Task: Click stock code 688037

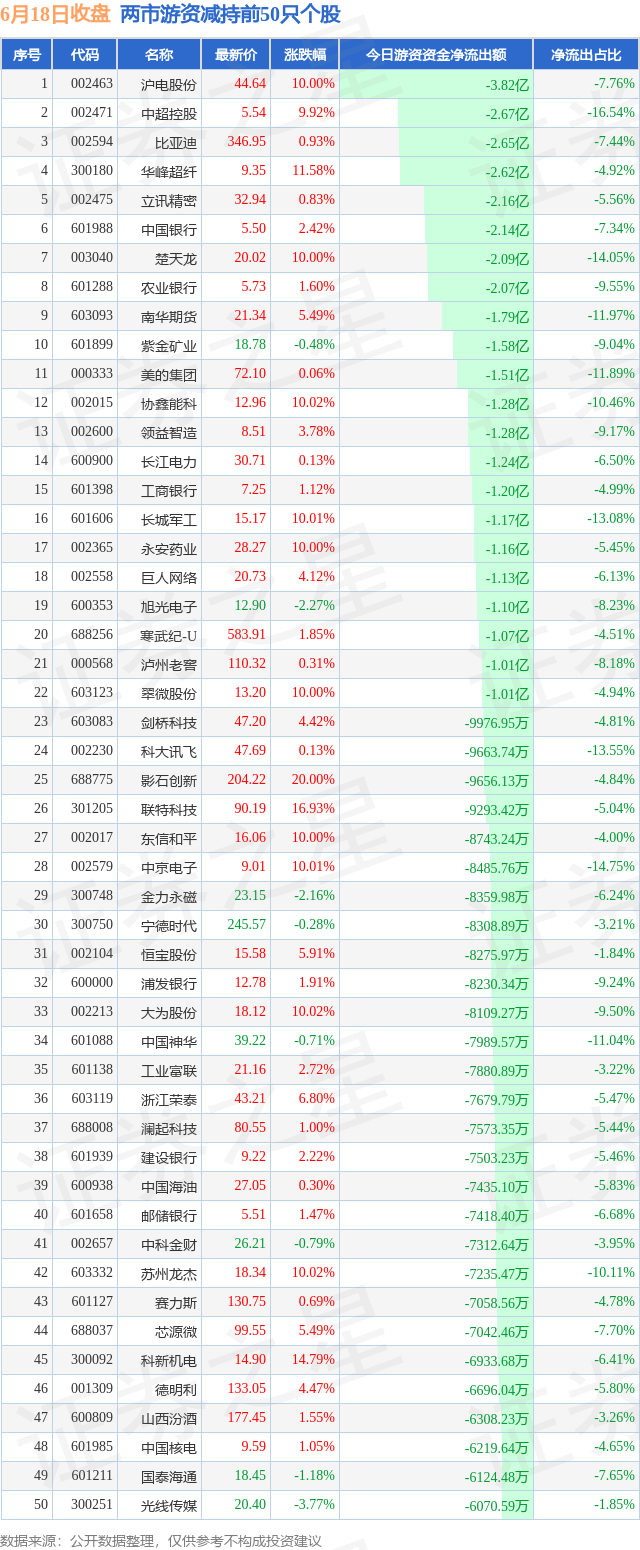Action: [x=91, y=1330]
